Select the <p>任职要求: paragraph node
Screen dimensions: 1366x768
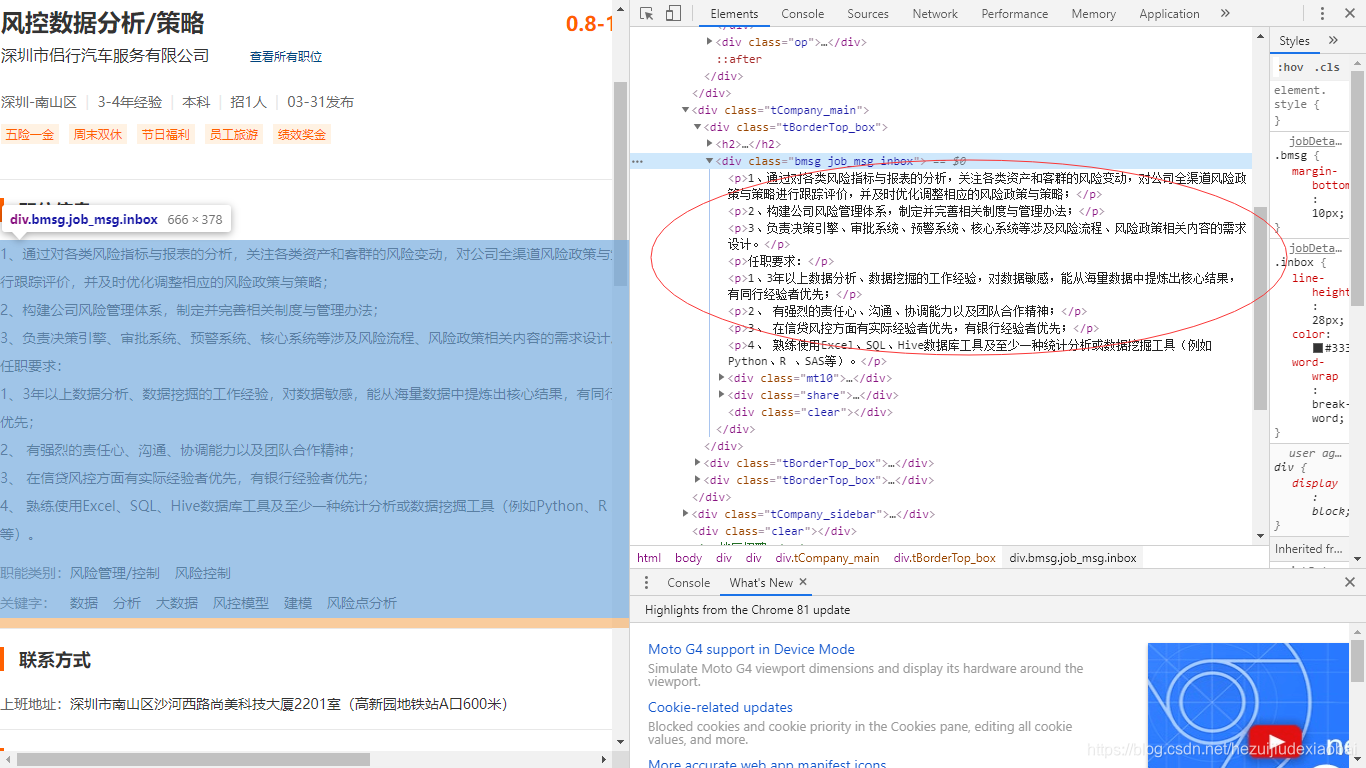pyautogui.click(x=780, y=261)
